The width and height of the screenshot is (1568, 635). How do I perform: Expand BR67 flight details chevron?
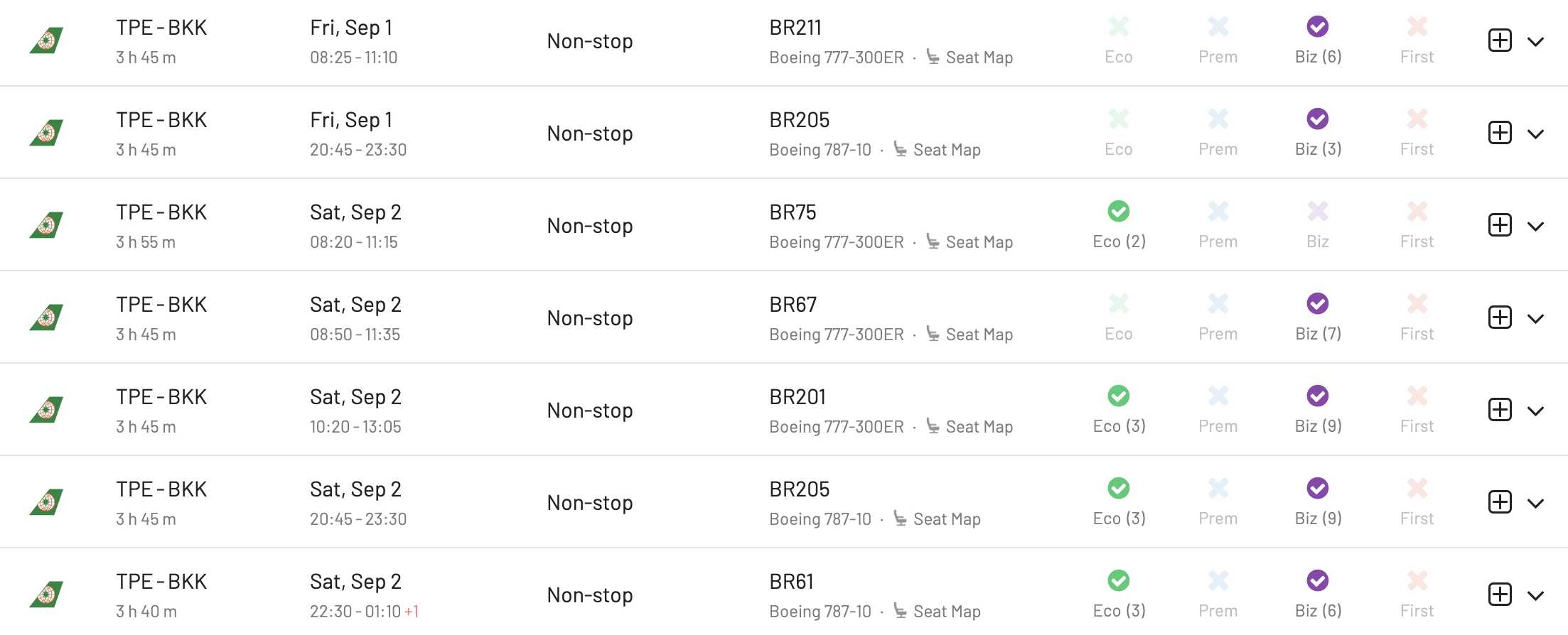click(x=1535, y=318)
